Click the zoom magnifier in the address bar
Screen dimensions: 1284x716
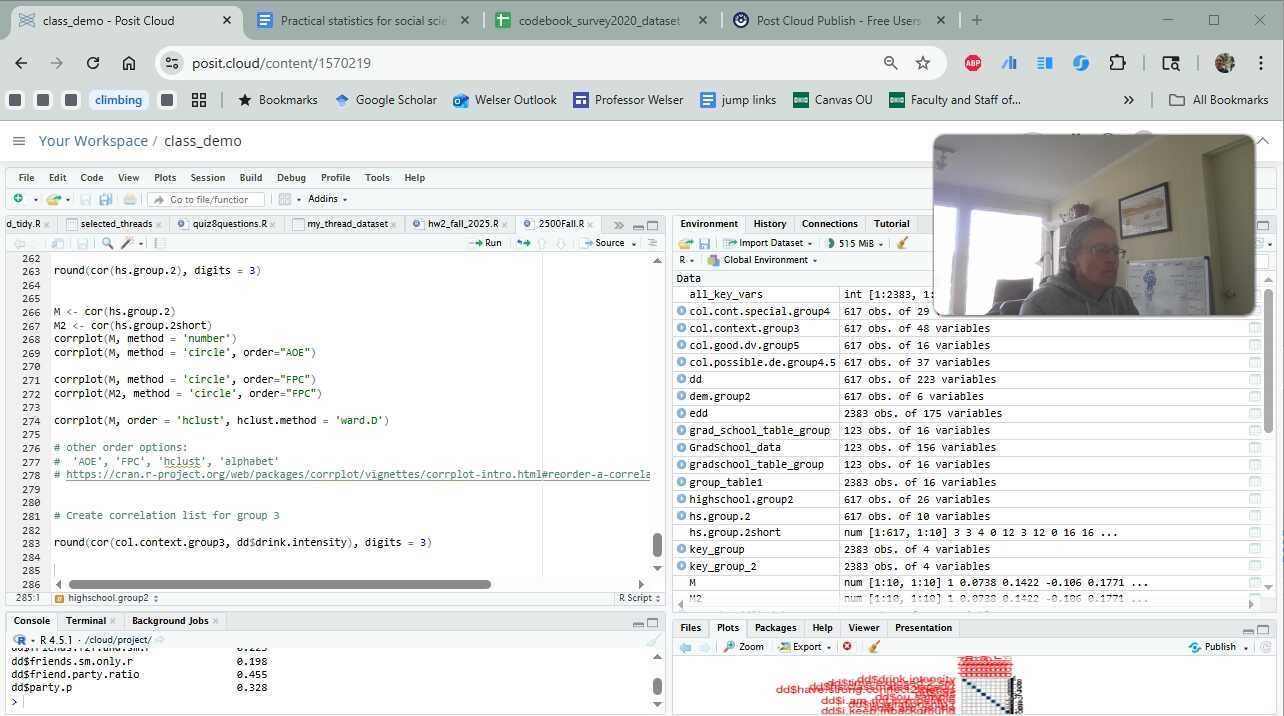(890, 63)
